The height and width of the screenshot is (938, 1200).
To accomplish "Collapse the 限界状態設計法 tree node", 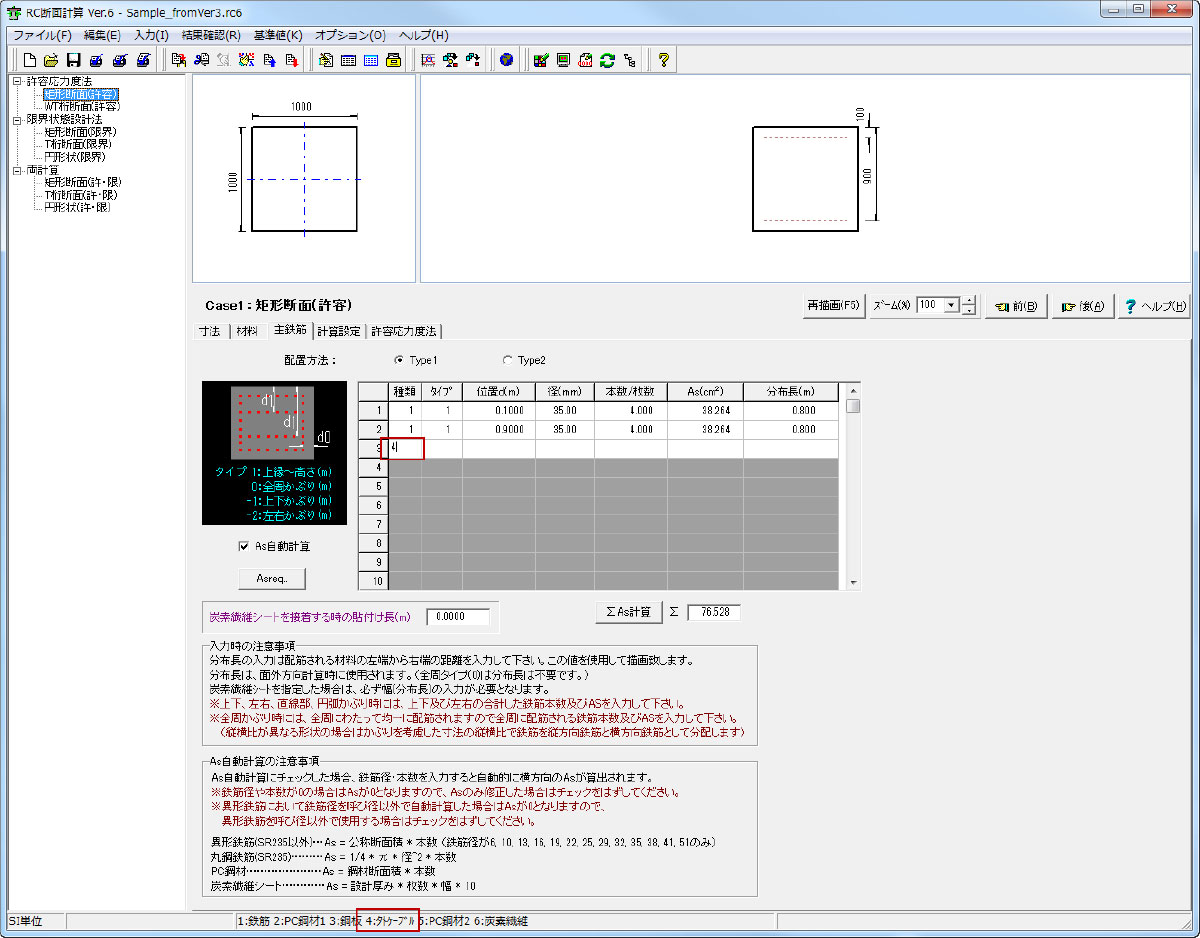I will 17,119.
